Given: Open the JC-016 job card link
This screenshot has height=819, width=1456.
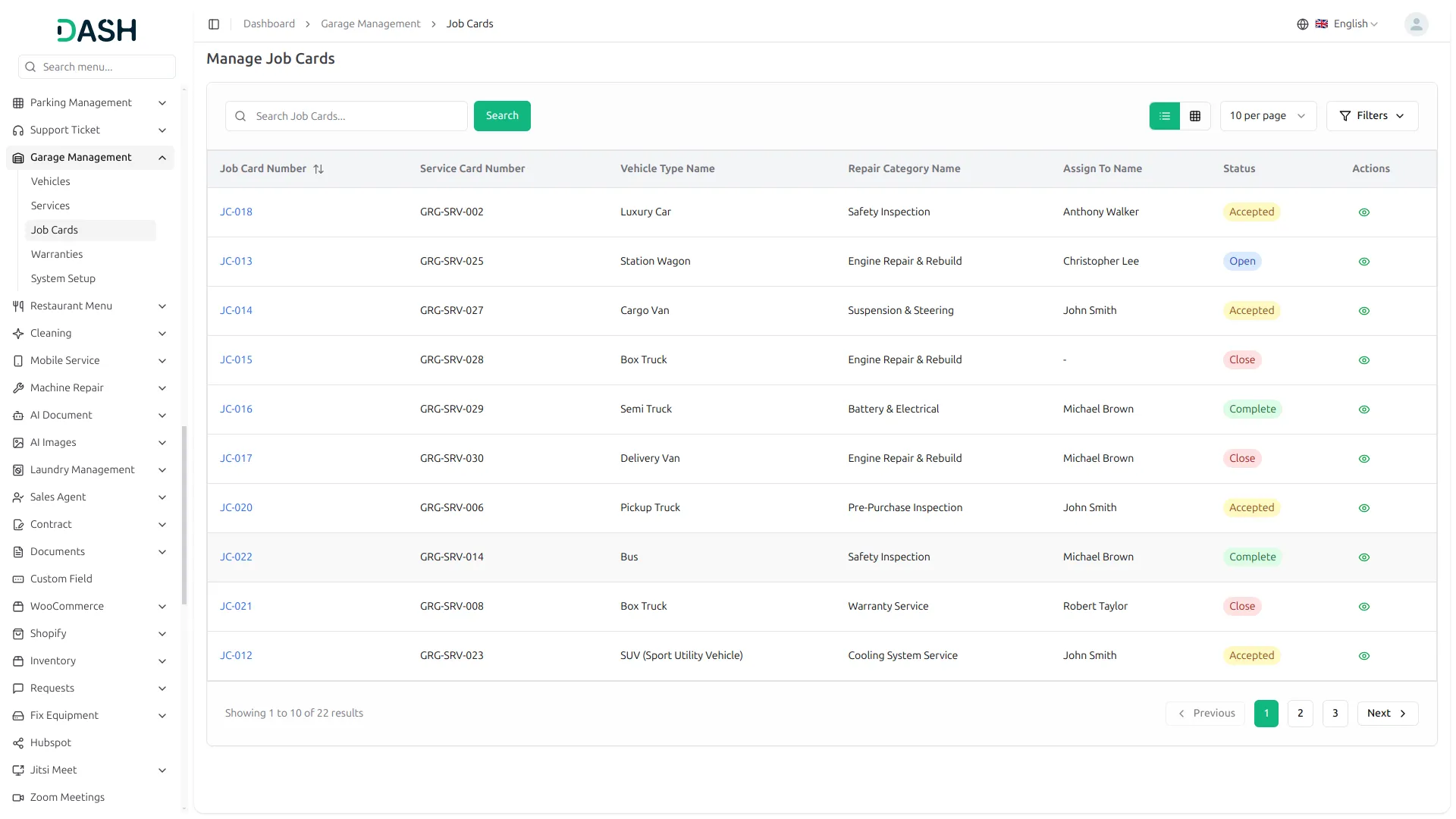Looking at the screenshot, I should (x=236, y=409).
